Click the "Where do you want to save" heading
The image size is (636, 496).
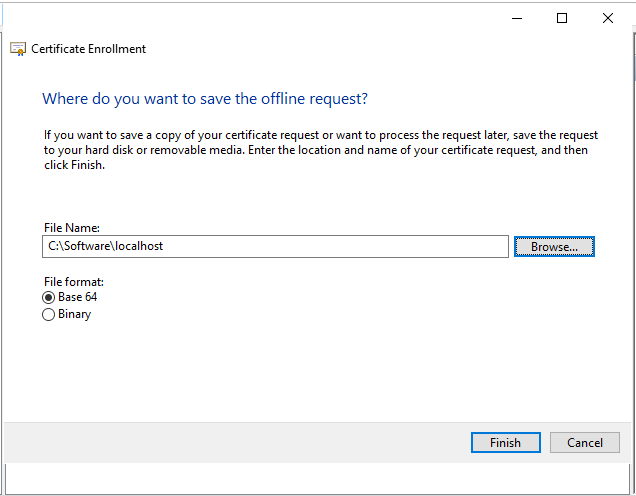205,99
